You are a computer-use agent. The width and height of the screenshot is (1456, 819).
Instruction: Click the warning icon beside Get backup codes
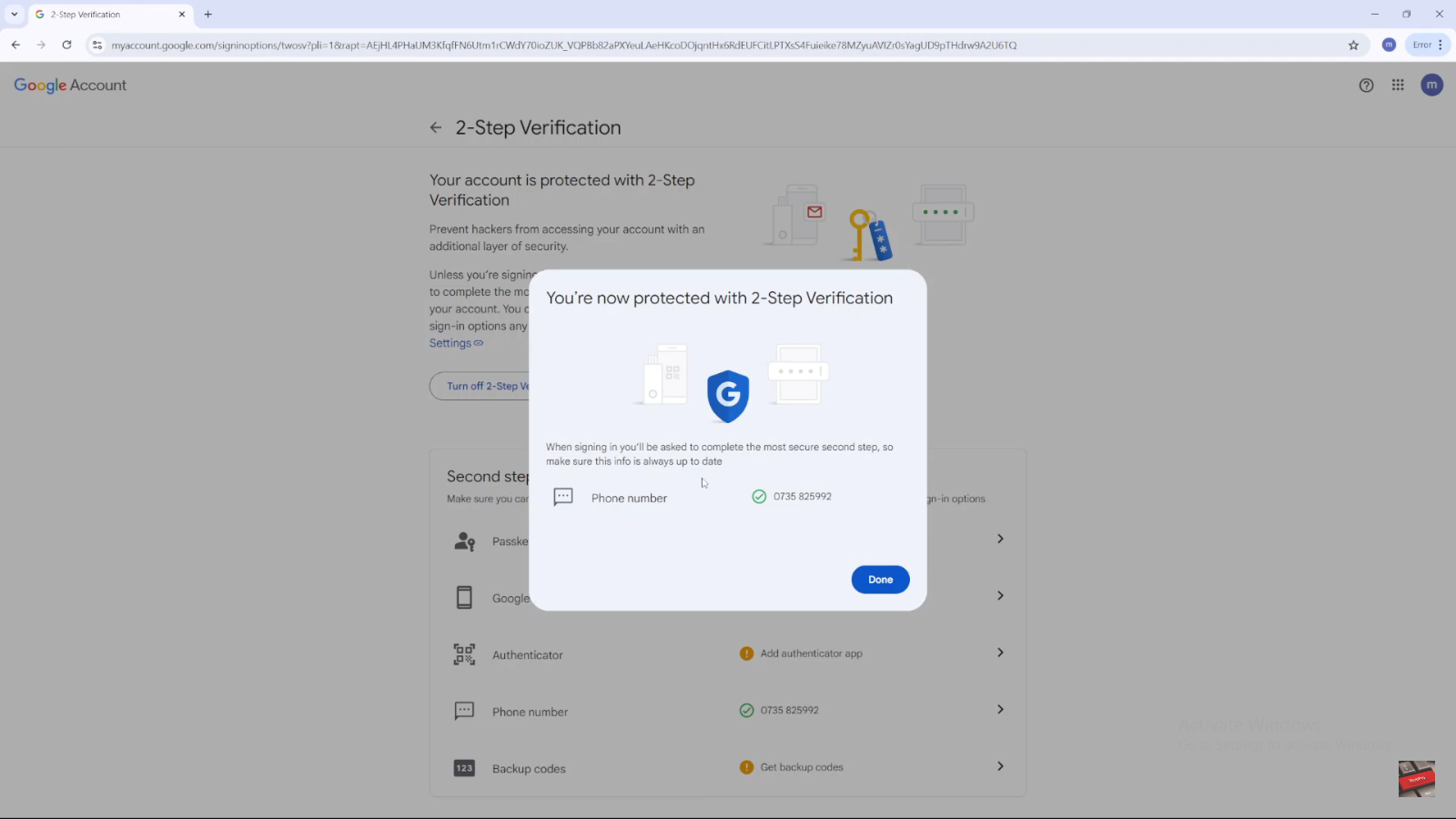[746, 767]
